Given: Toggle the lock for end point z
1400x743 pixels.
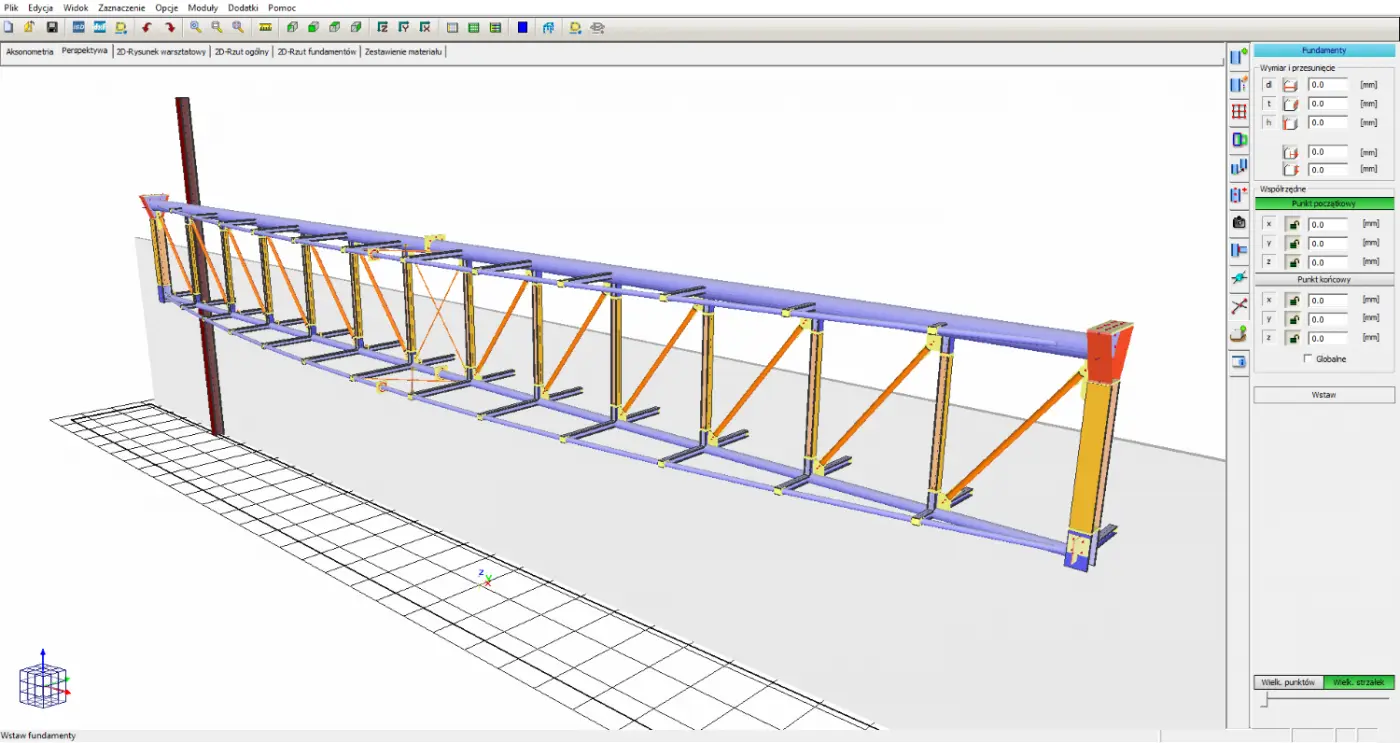Looking at the screenshot, I should point(1293,338).
